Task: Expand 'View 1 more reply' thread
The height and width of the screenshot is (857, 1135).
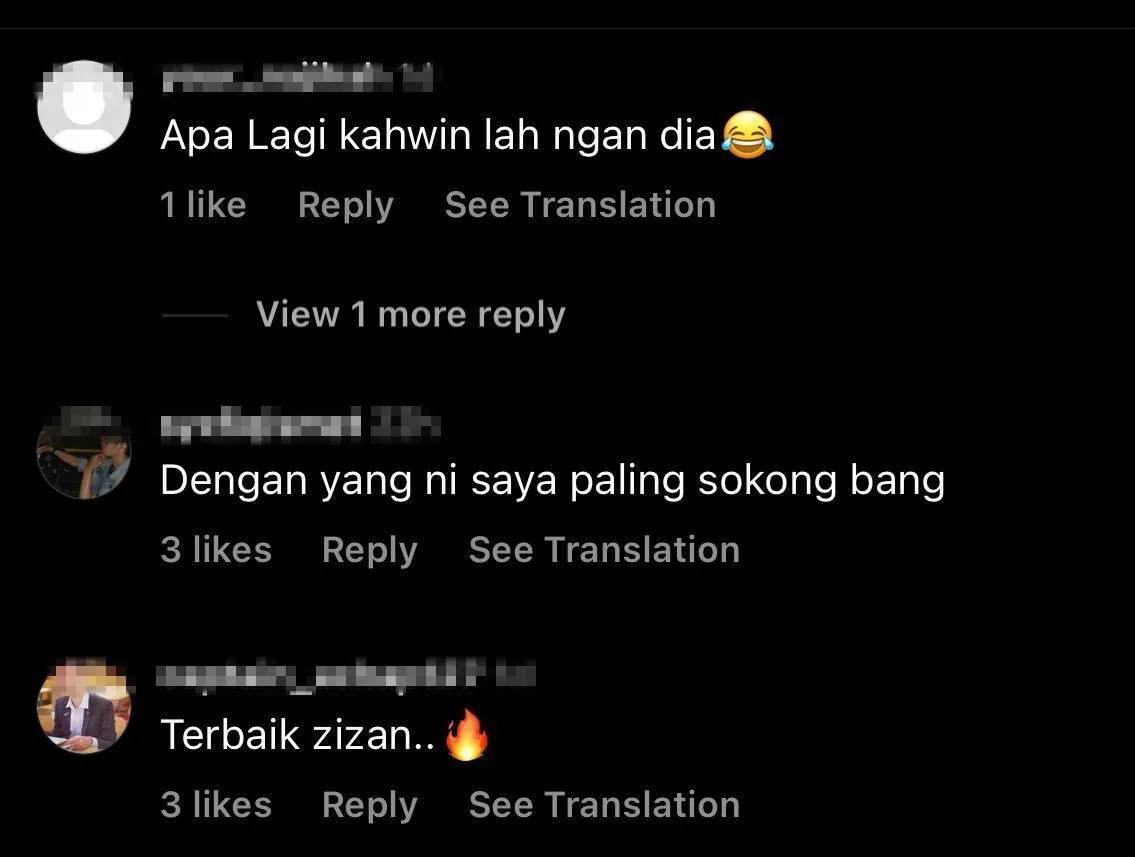Action: tap(410, 316)
